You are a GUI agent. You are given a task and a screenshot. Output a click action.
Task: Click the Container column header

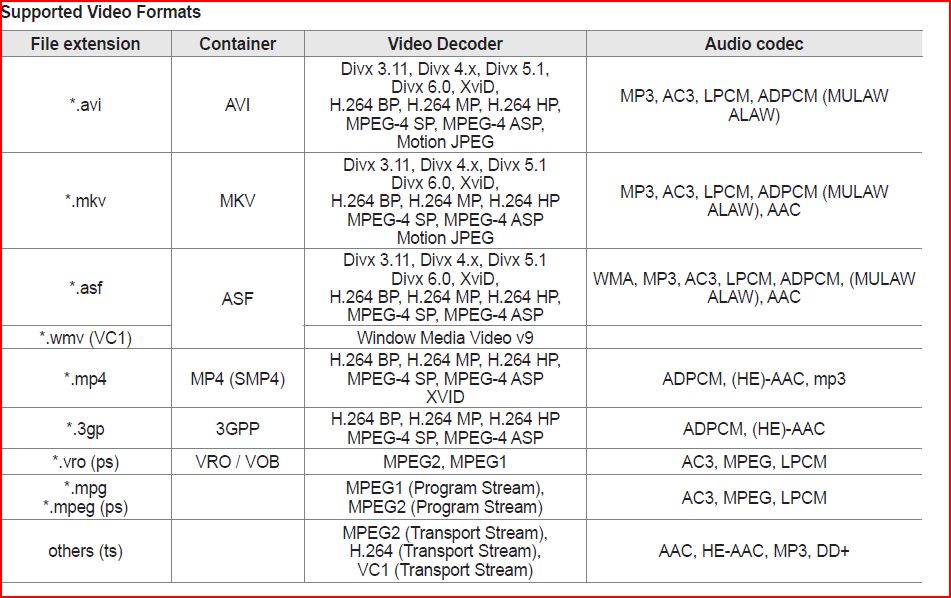tap(238, 44)
